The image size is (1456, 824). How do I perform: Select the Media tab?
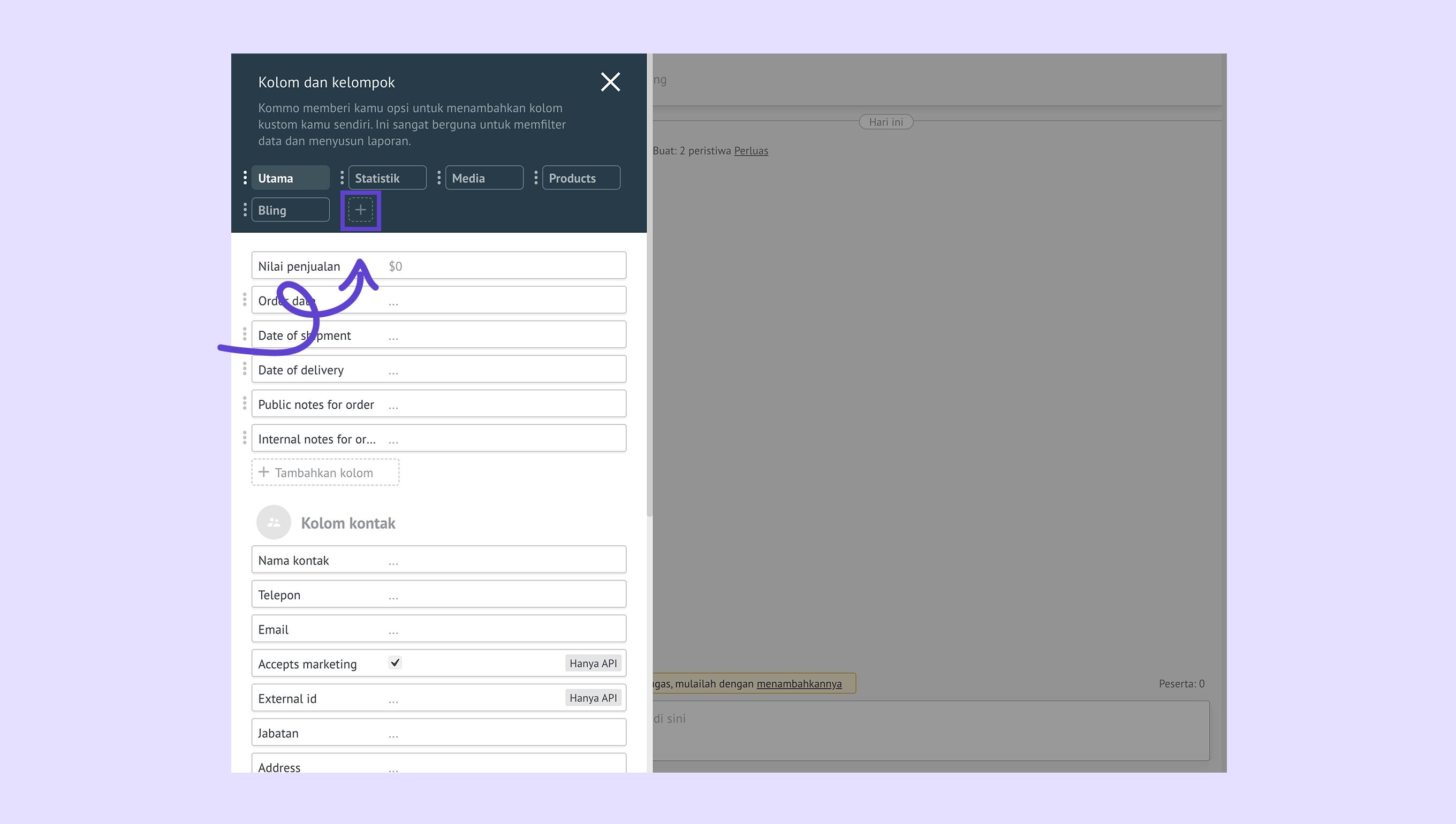[484, 178]
